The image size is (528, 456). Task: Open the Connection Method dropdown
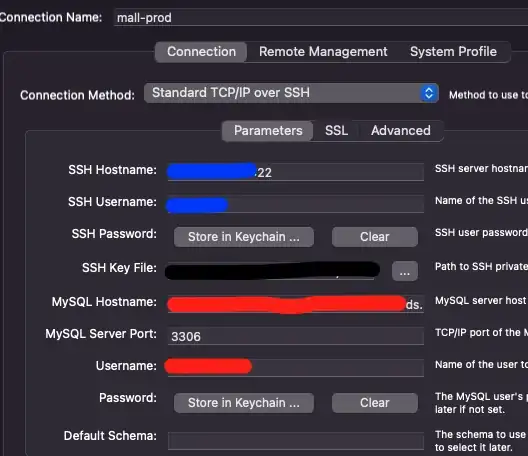[x=291, y=93]
